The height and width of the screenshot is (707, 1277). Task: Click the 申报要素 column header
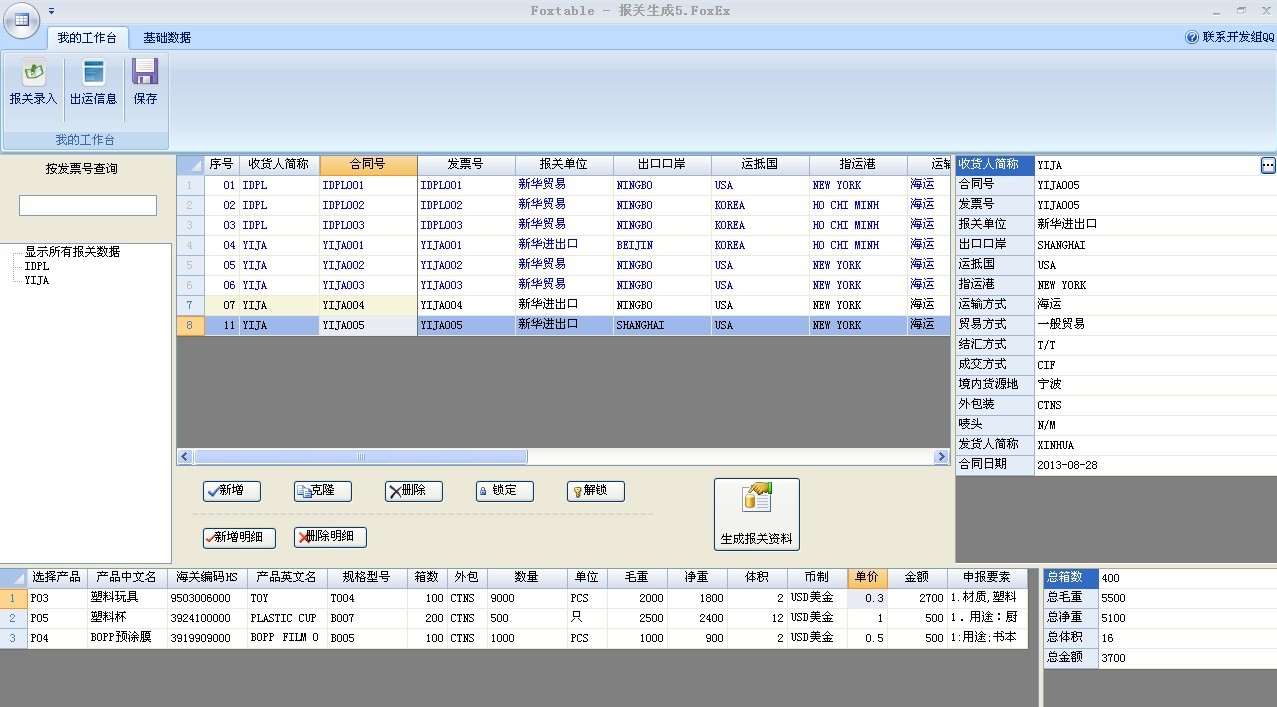(986, 578)
